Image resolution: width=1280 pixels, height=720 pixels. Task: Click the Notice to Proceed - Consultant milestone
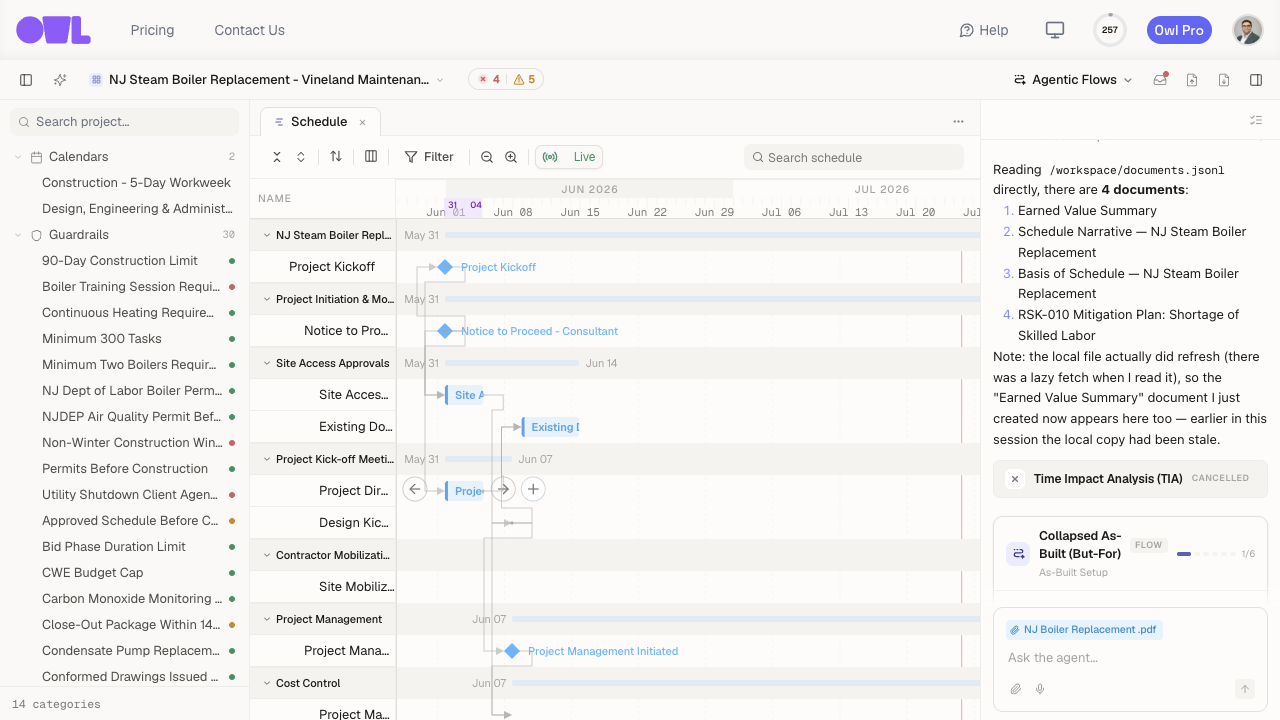coord(445,331)
